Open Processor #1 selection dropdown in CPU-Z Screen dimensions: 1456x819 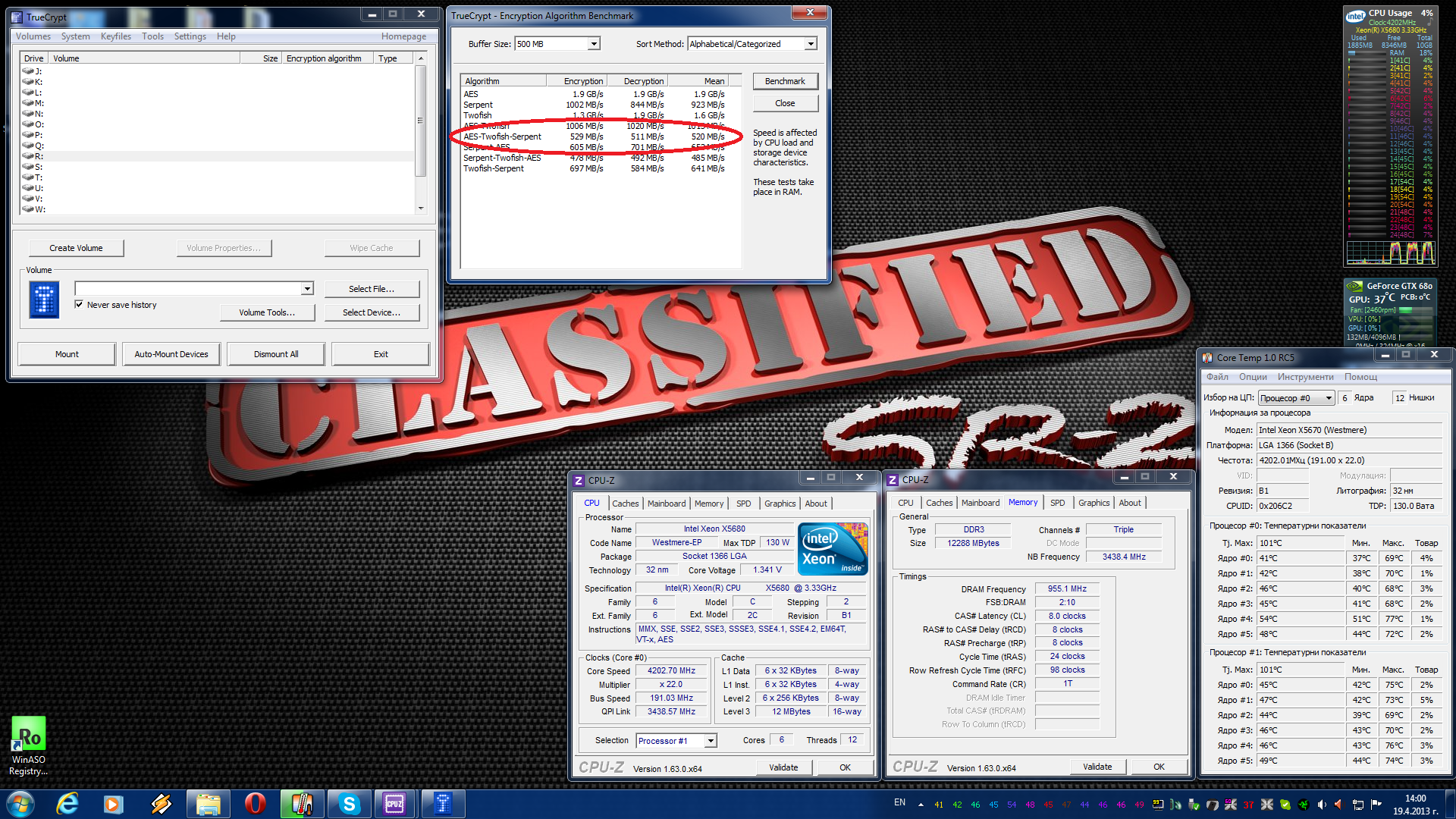711,741
